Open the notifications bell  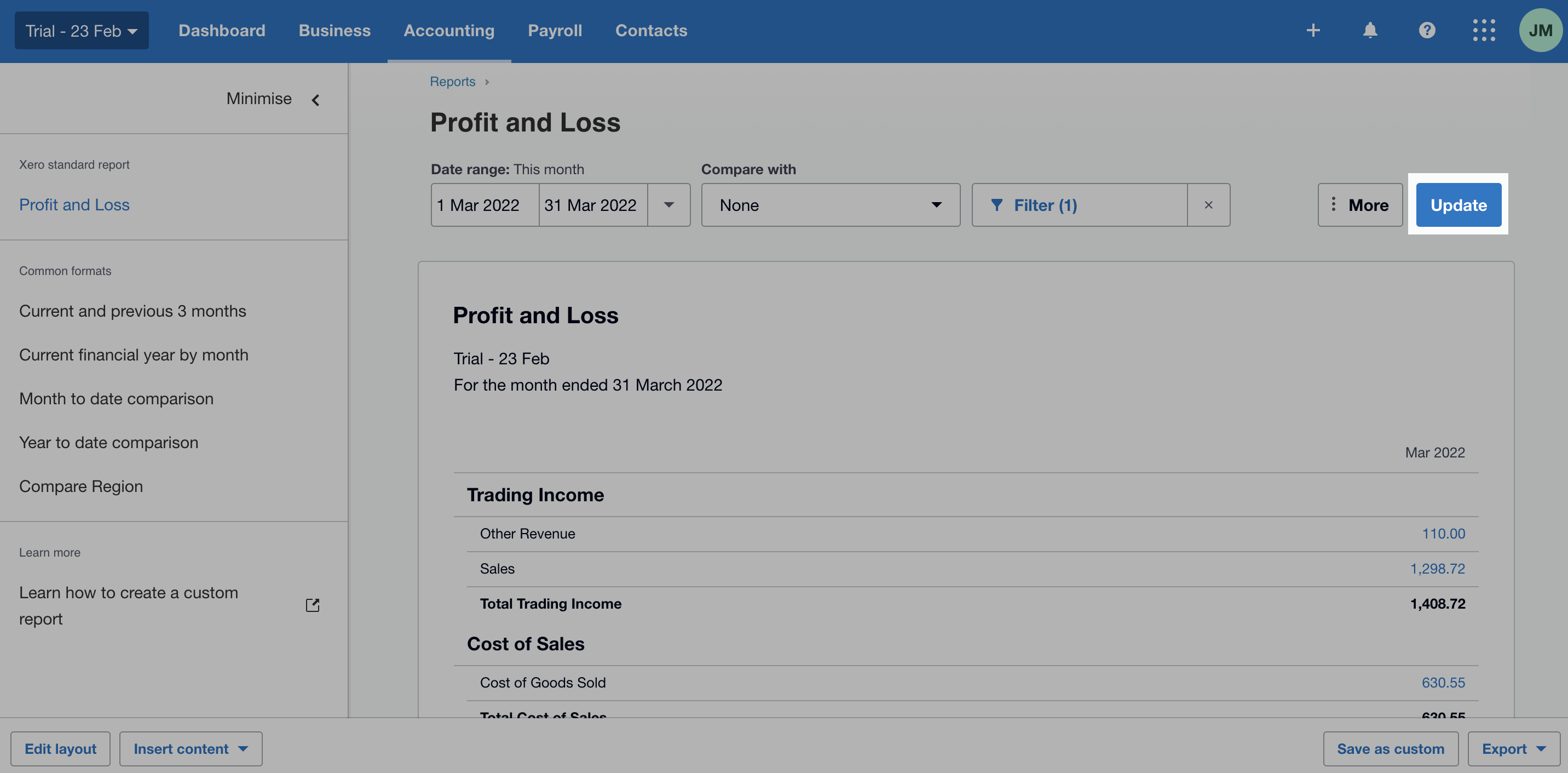coord(1370,31)
